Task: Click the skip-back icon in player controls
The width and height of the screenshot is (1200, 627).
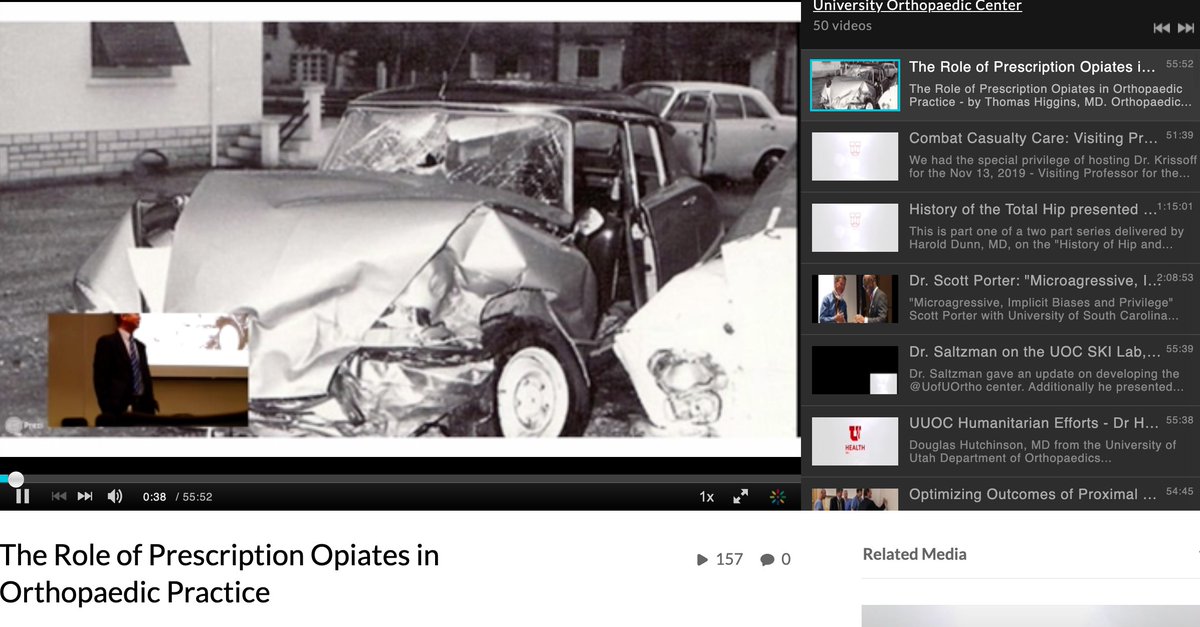Action: 59,495
